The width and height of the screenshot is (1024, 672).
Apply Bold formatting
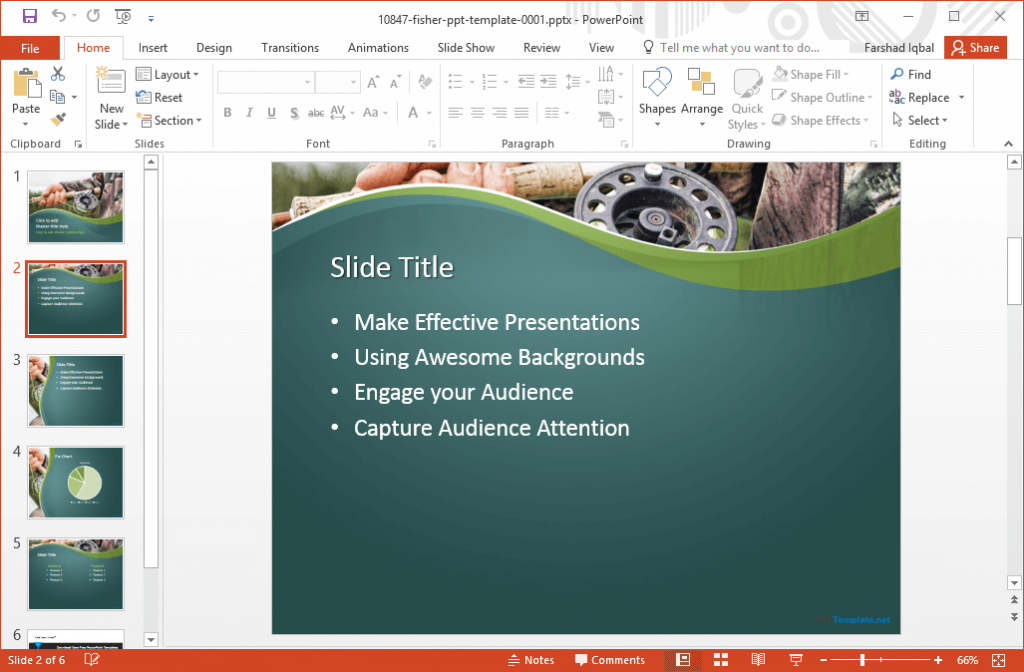coord(227,113)
